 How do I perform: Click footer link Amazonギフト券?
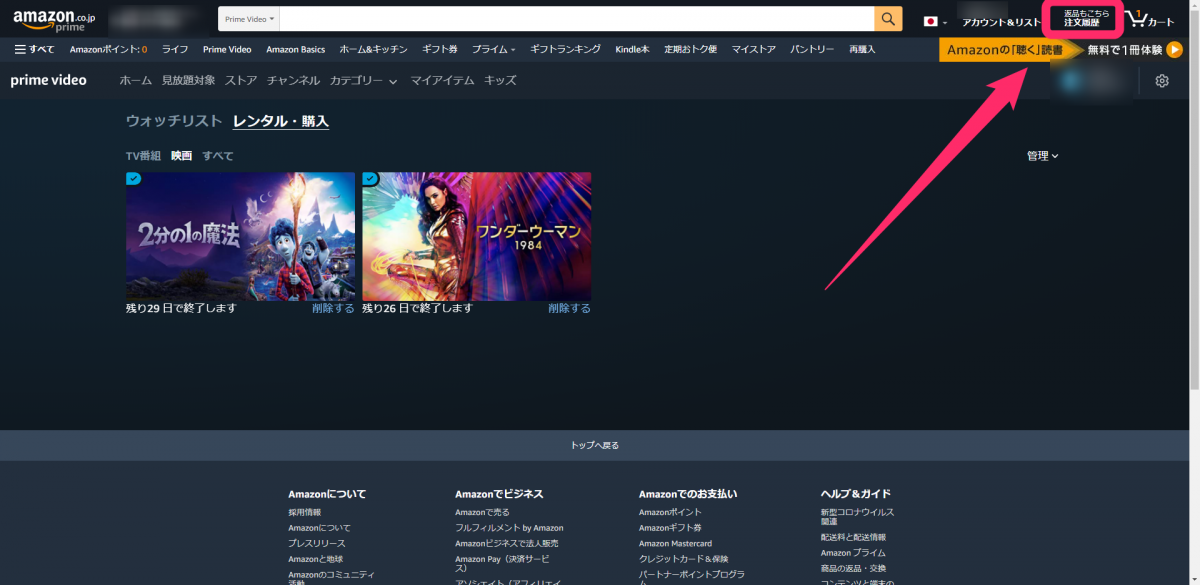[670, 528]
